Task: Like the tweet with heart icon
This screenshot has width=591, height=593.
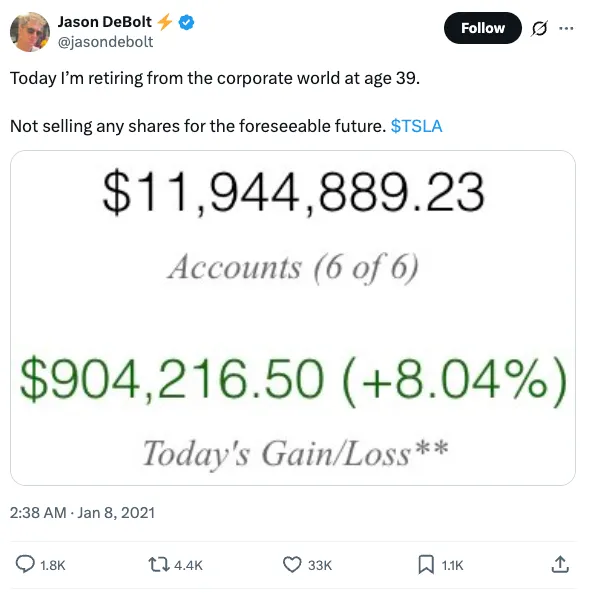Action: tap(292, 565)
